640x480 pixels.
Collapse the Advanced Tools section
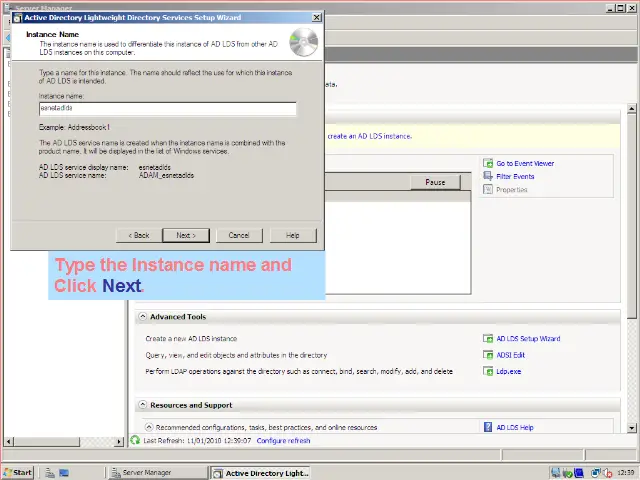[143, 317]
